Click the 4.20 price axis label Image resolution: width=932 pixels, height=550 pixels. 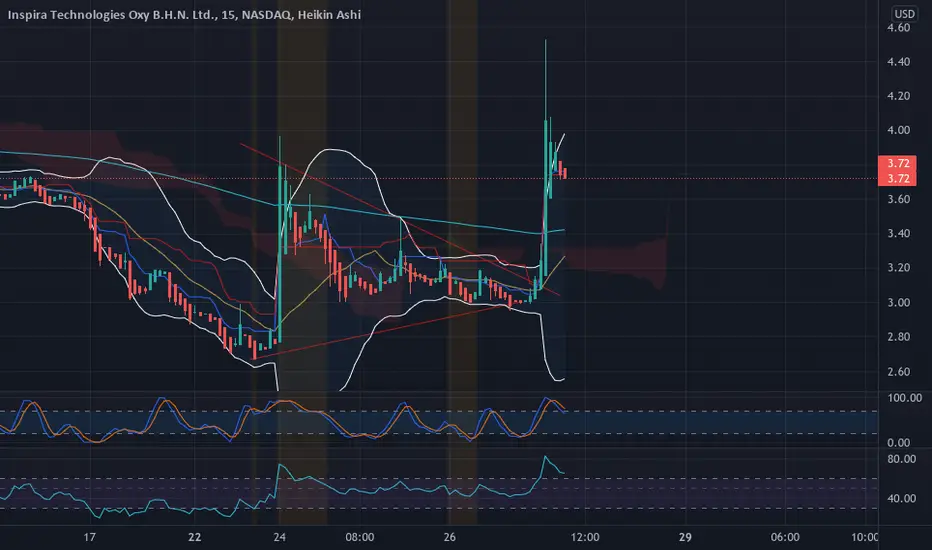[x=898, y=96]
